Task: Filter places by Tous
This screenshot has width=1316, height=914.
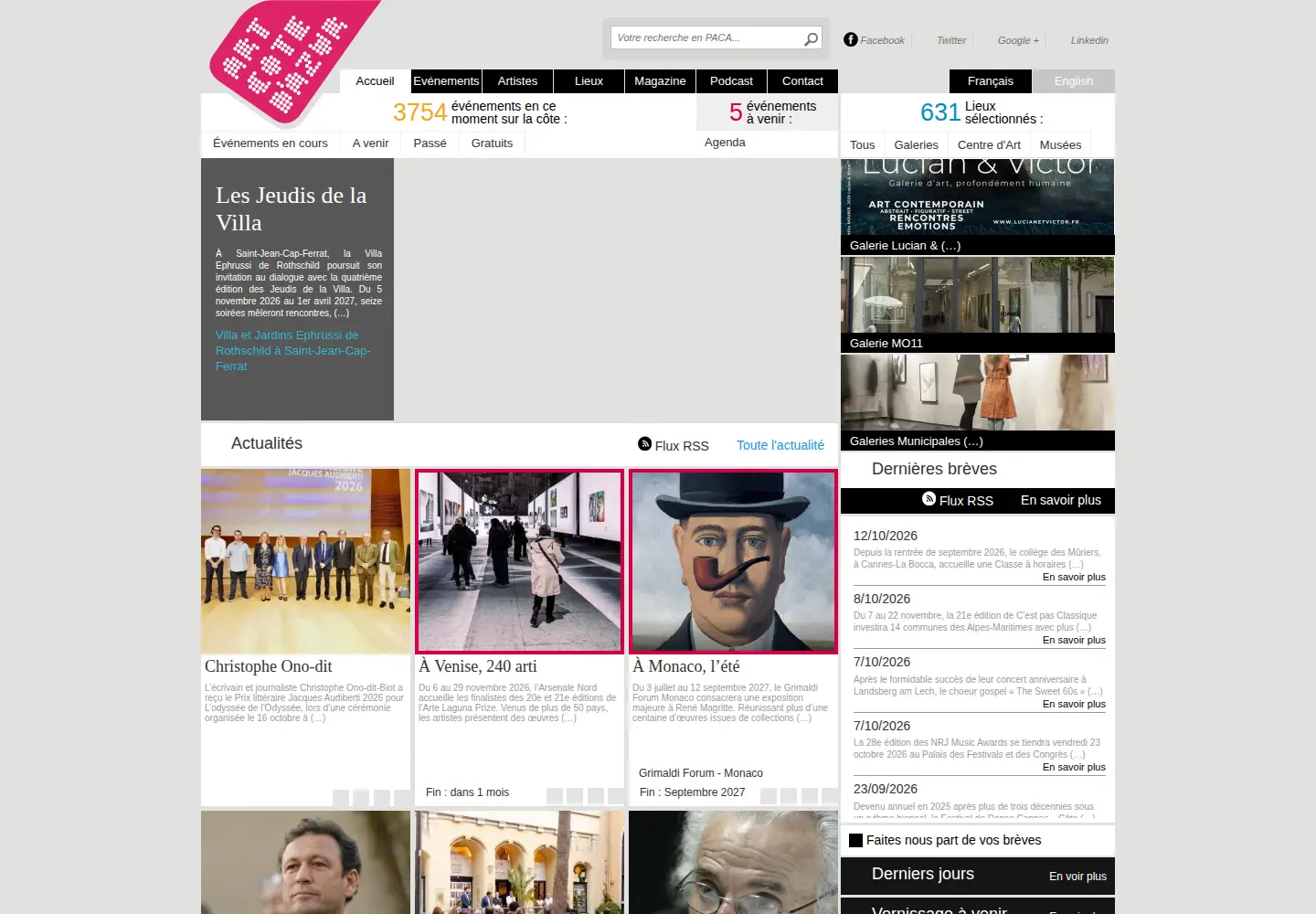Action: tap(862, 145)
